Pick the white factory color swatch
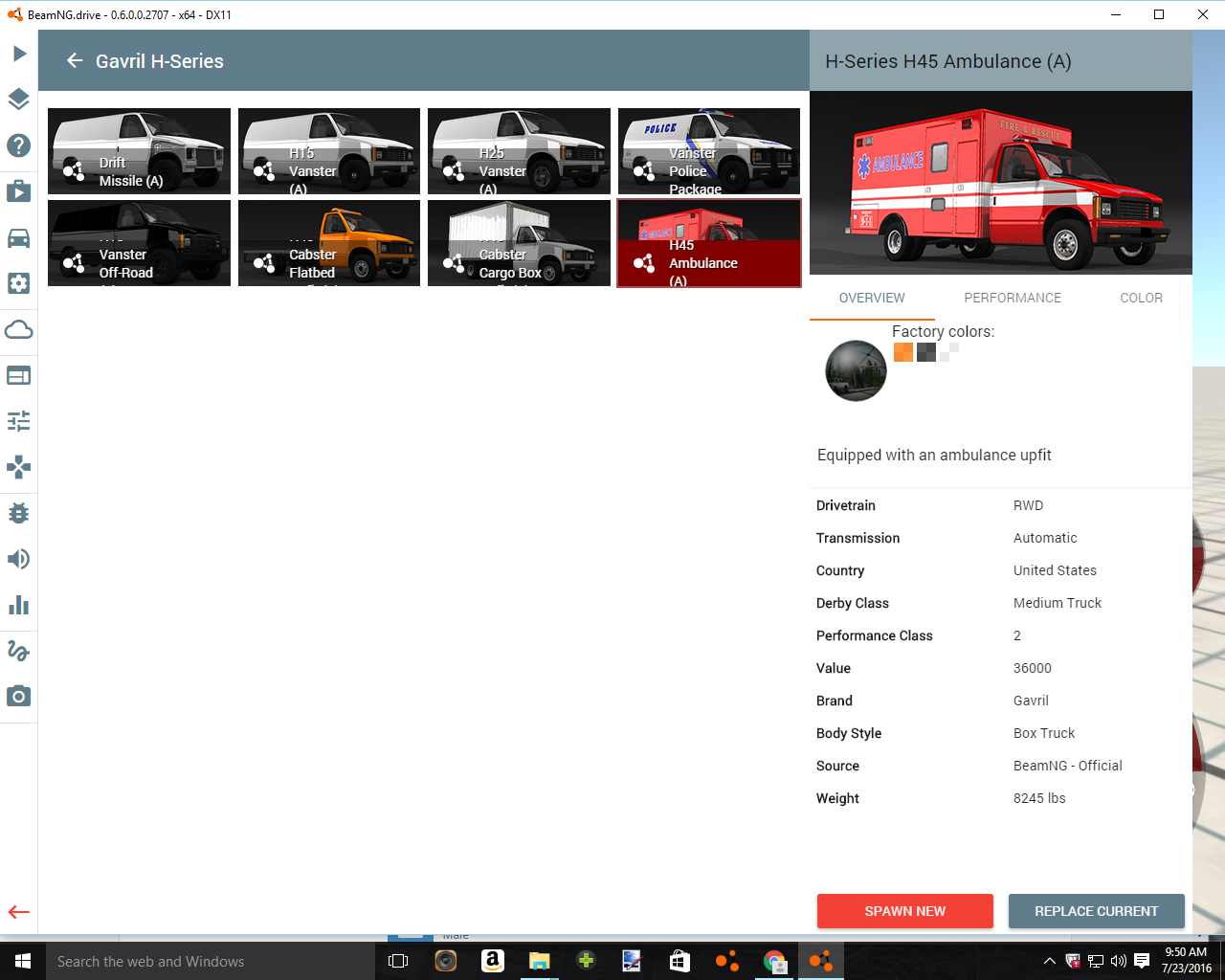 coord(948,352)
